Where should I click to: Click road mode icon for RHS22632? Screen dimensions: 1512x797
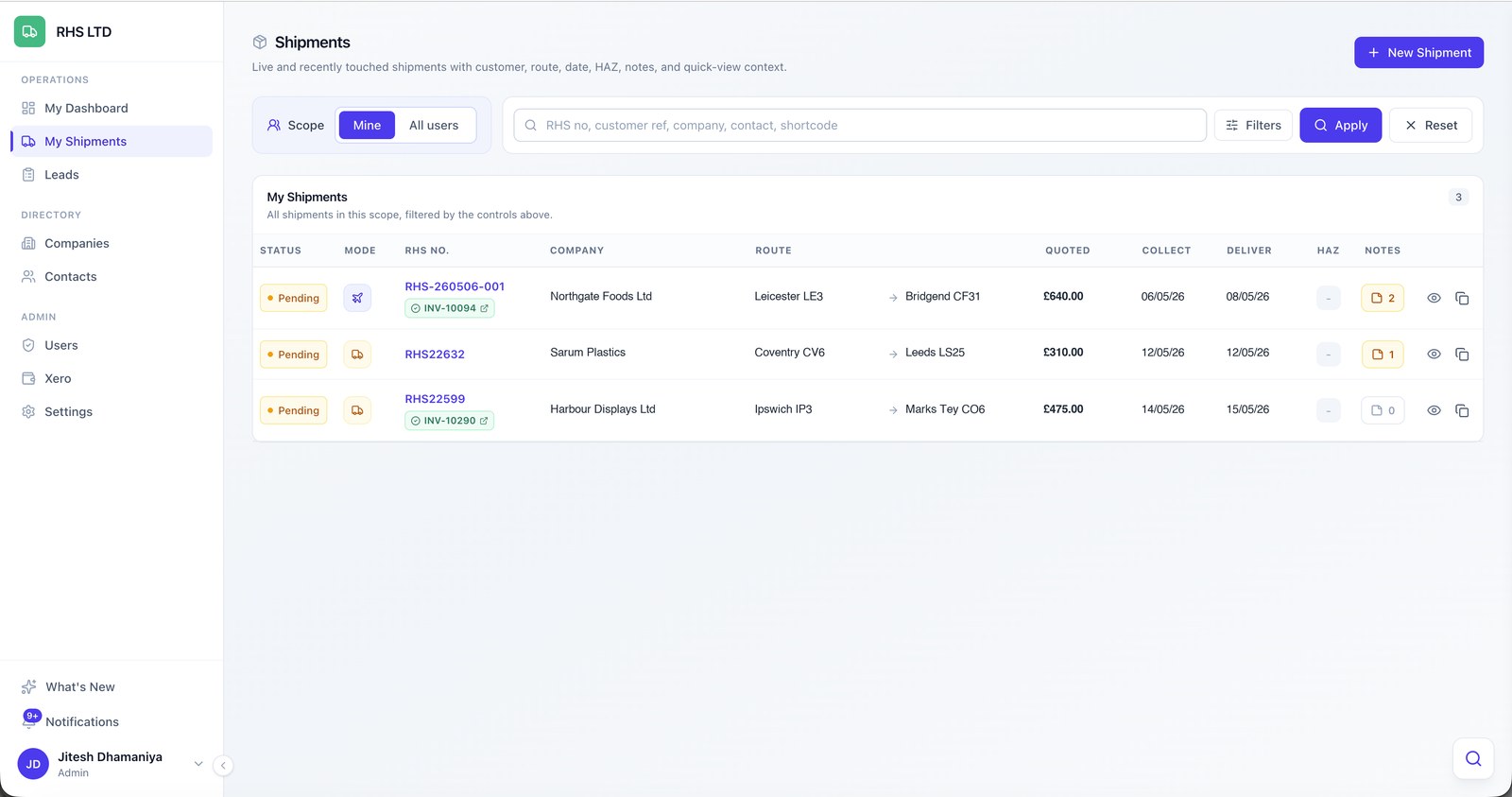(x=357, y=355)
